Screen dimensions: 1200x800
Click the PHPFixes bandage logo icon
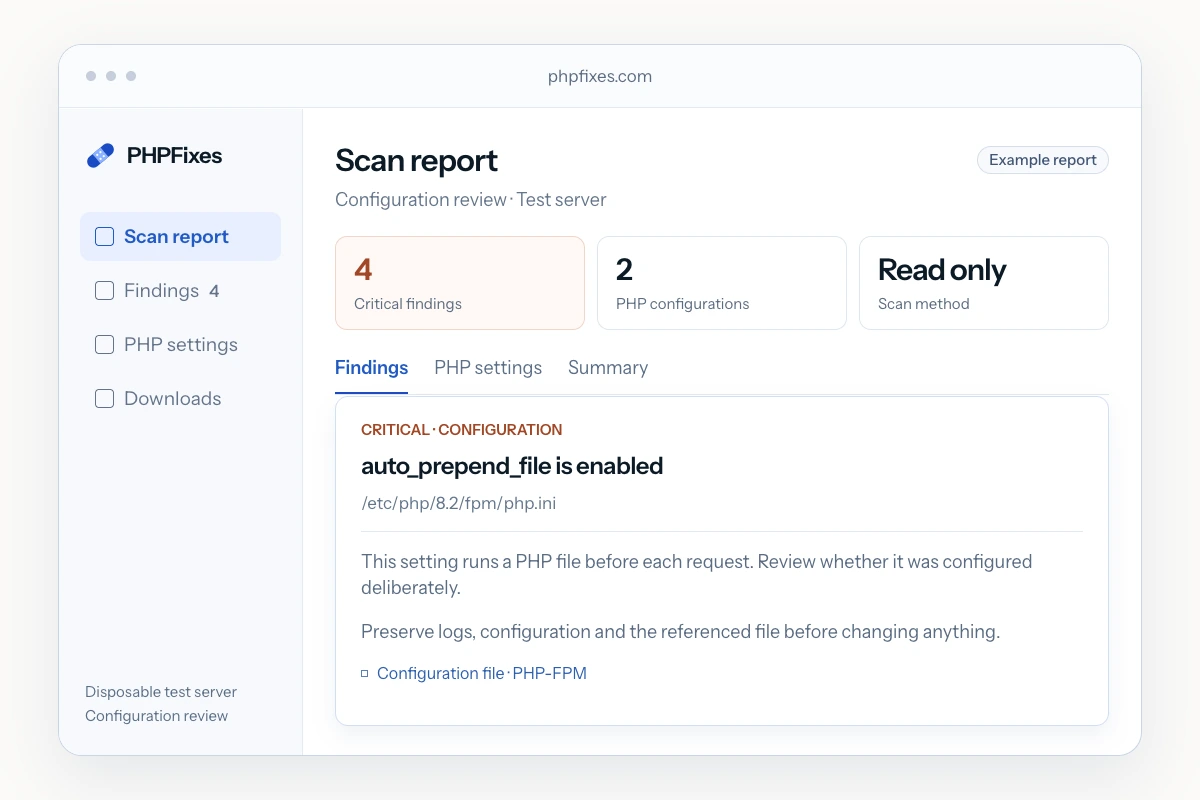[101, 156]
